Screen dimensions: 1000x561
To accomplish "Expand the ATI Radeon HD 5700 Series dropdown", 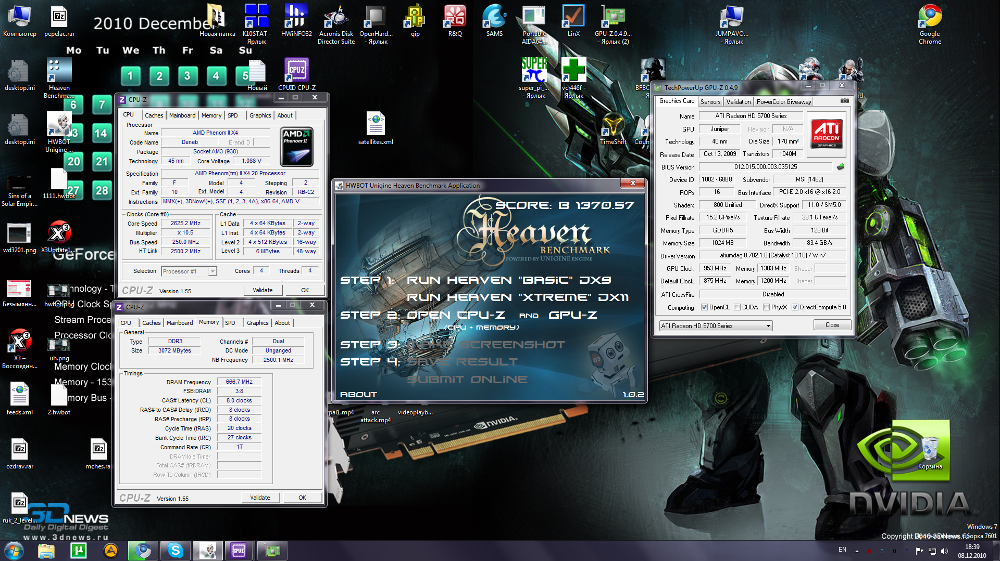I will tap(768, 326).
